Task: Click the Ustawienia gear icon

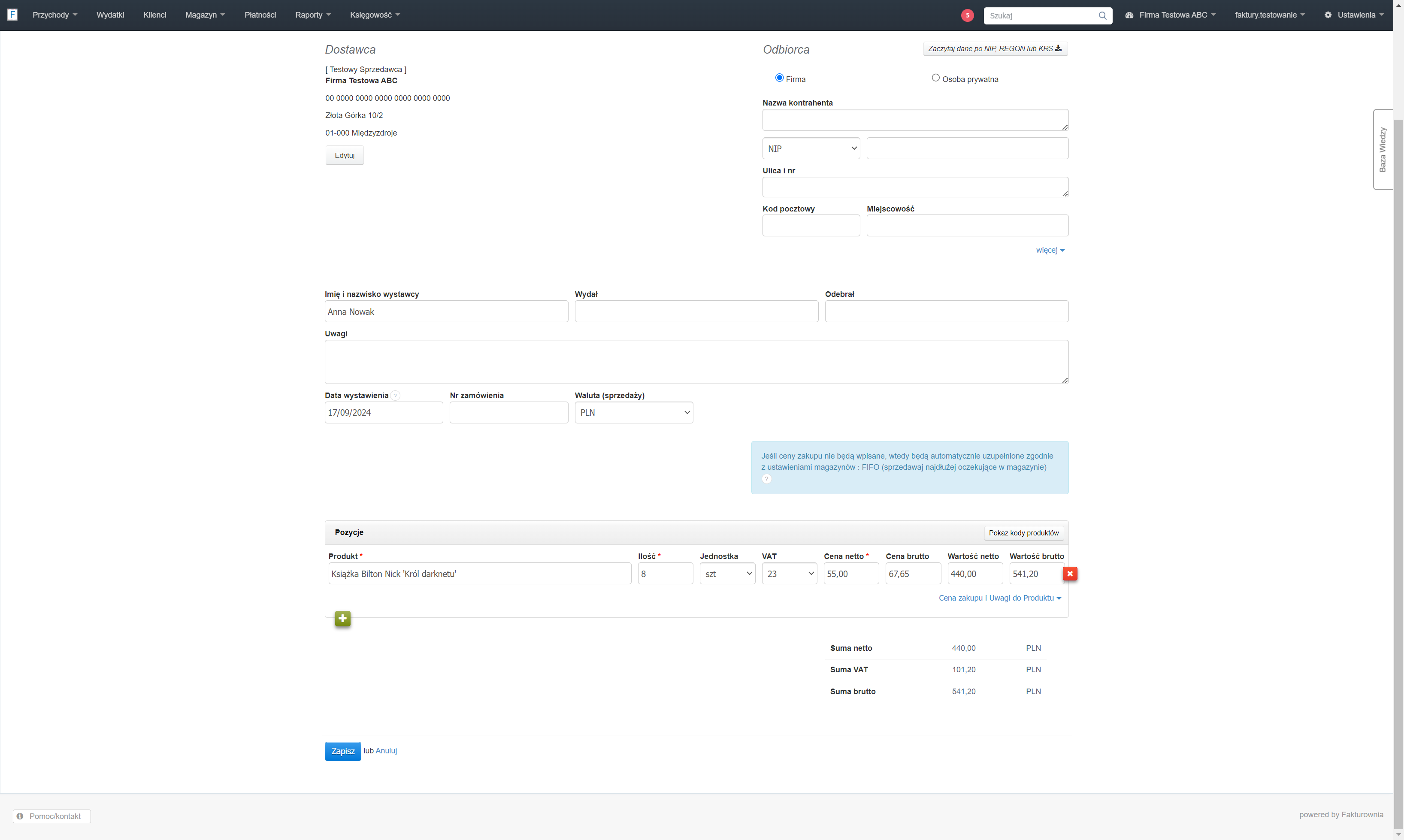Action: pos(1328,15)
